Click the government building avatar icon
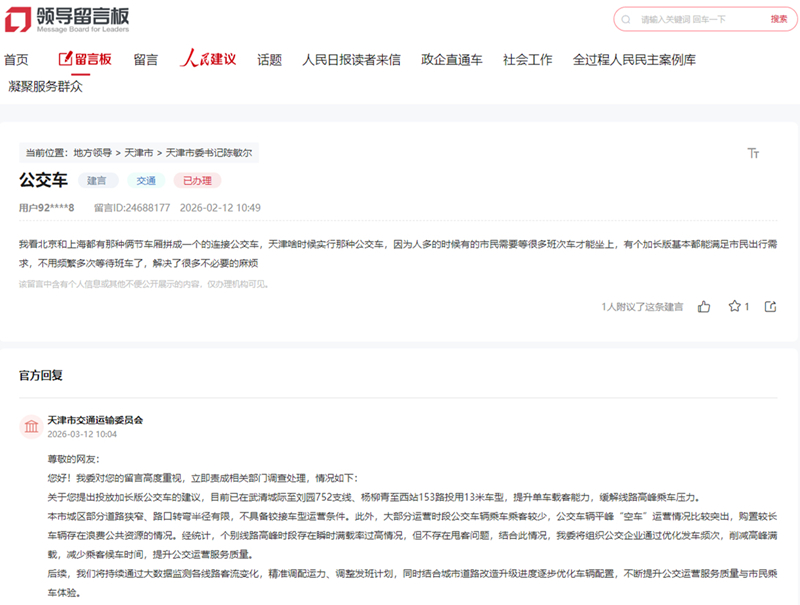This screenshot has height=605, width=800. coord(31,426)
